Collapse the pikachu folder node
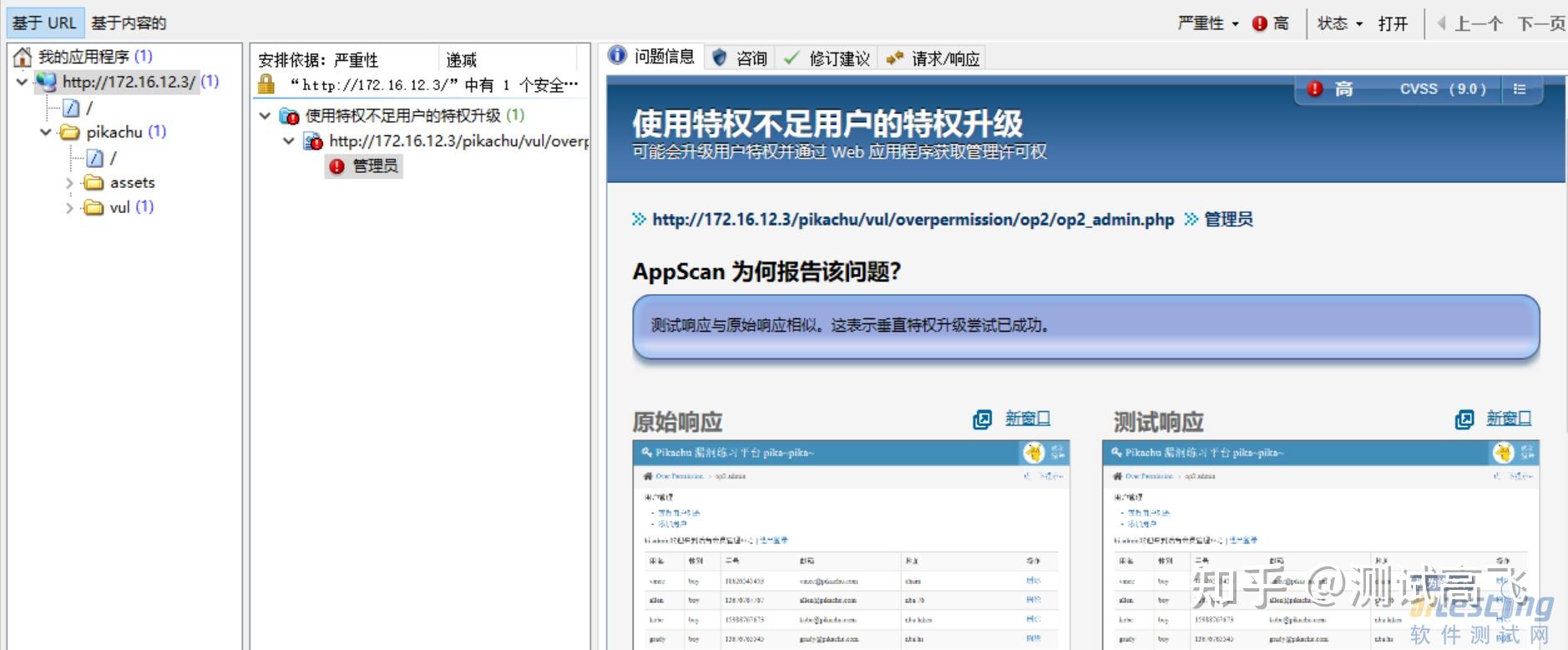Image resolution: width=1568 pixels, height=650 pixels. (x=46, y=133)
